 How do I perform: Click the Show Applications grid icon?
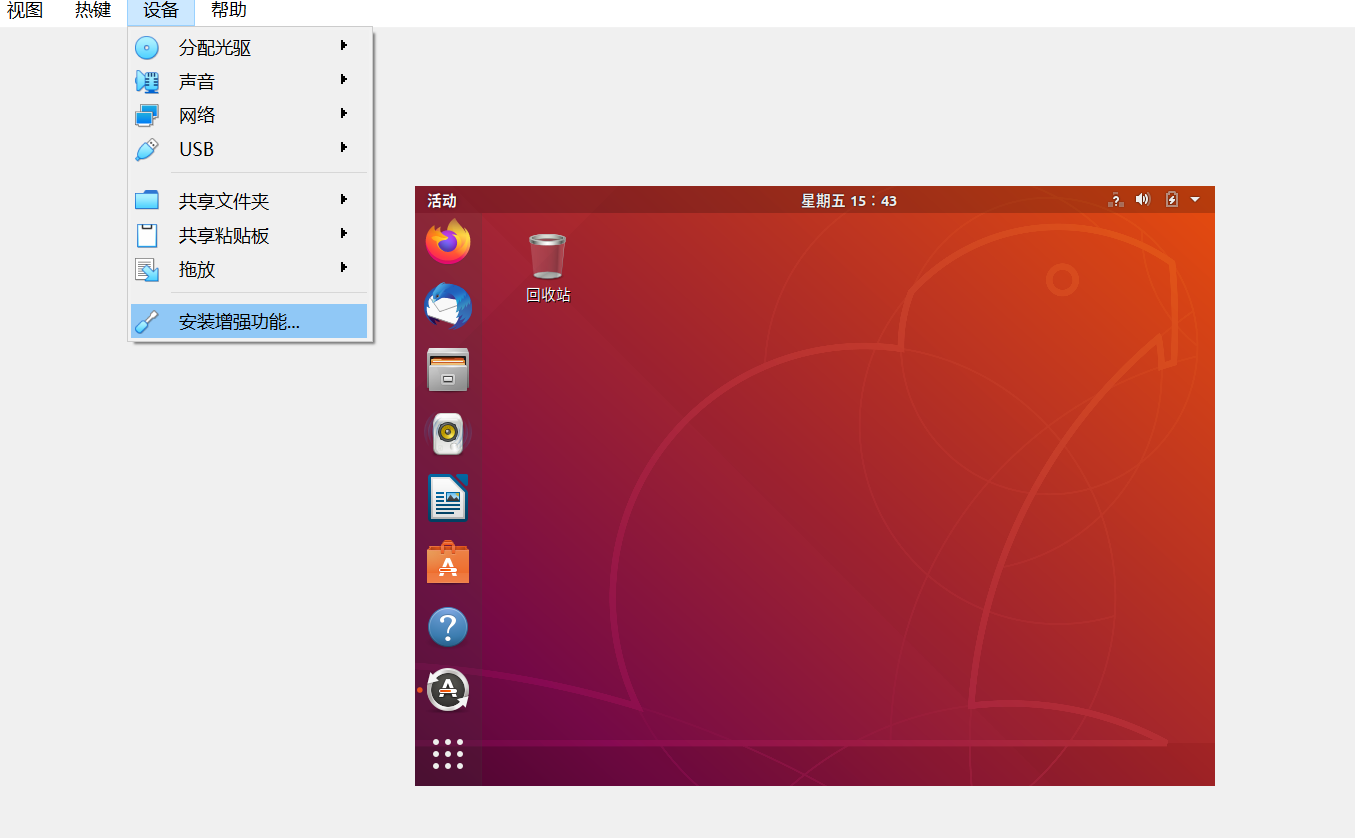click(x=447, y=755)
